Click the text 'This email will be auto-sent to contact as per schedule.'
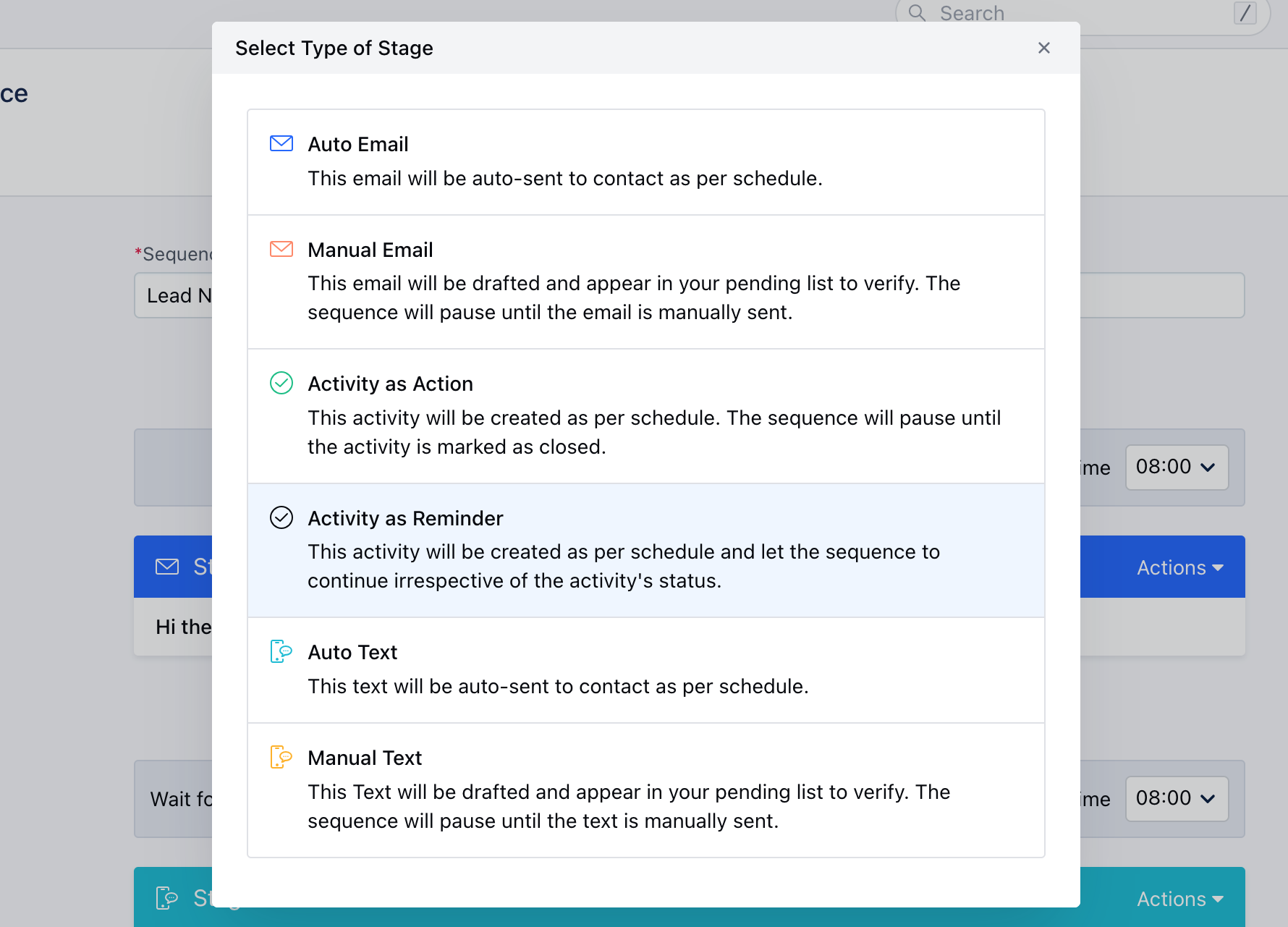1288x927 pixels. (565, 178)
